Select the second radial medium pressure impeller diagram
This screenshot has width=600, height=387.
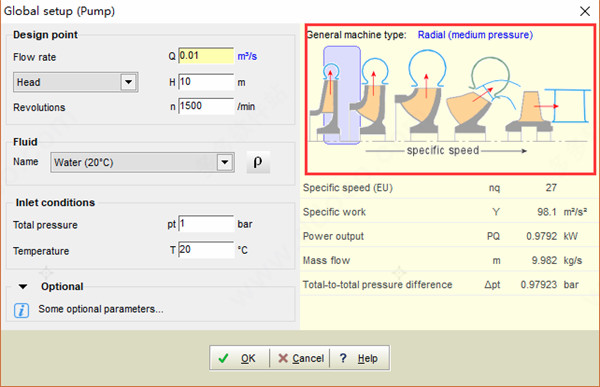tap(370, 97)
